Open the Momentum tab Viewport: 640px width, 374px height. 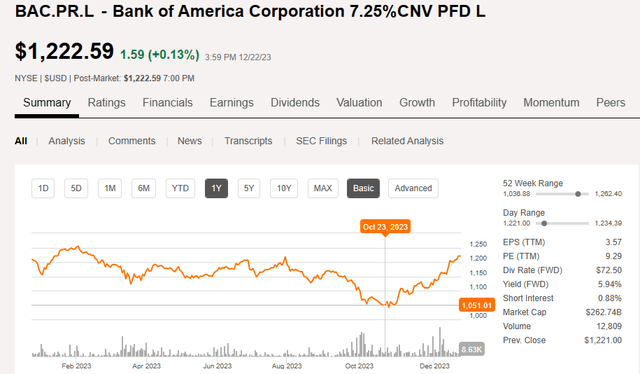click(x=551, y=102)
